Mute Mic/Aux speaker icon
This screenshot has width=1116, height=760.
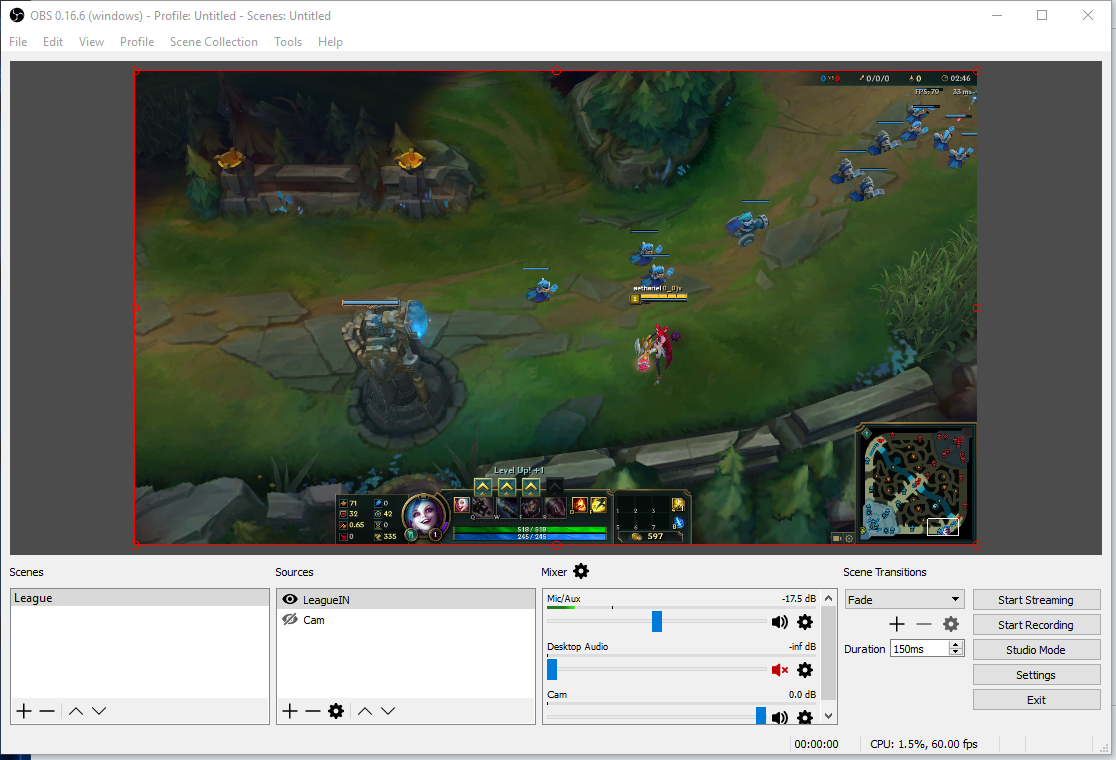coord(779,622)
